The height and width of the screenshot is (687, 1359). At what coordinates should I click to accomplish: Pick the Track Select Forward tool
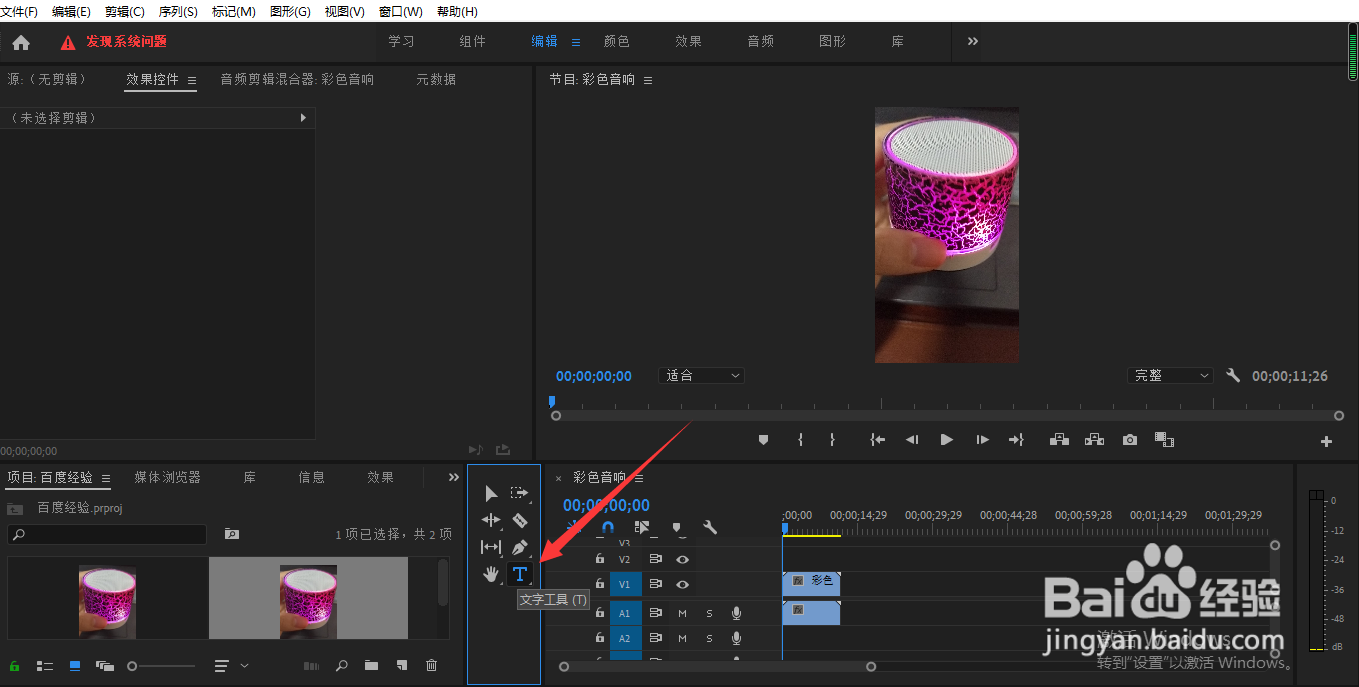(x=519, y=493)
